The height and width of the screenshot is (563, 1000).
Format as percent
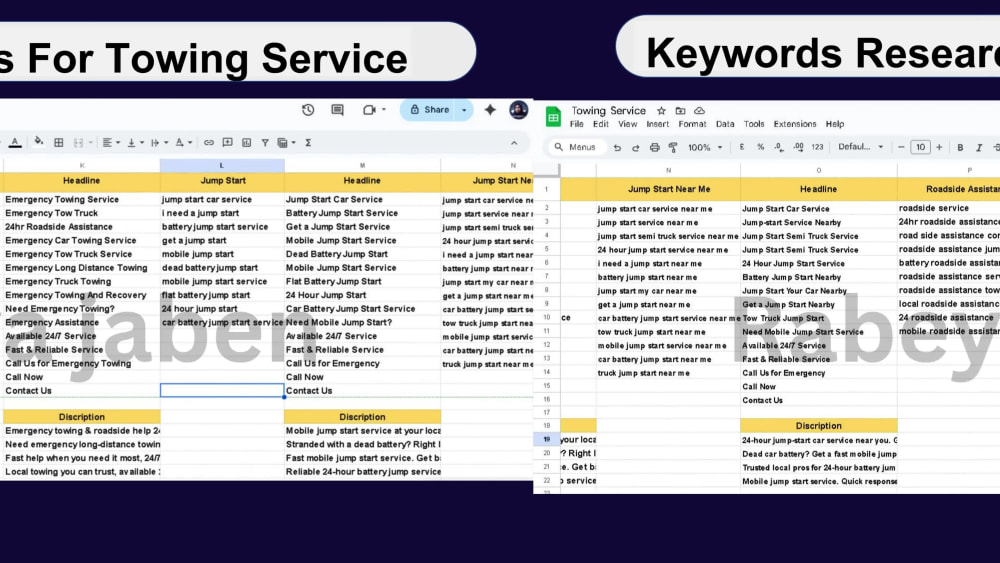[760, 147]
